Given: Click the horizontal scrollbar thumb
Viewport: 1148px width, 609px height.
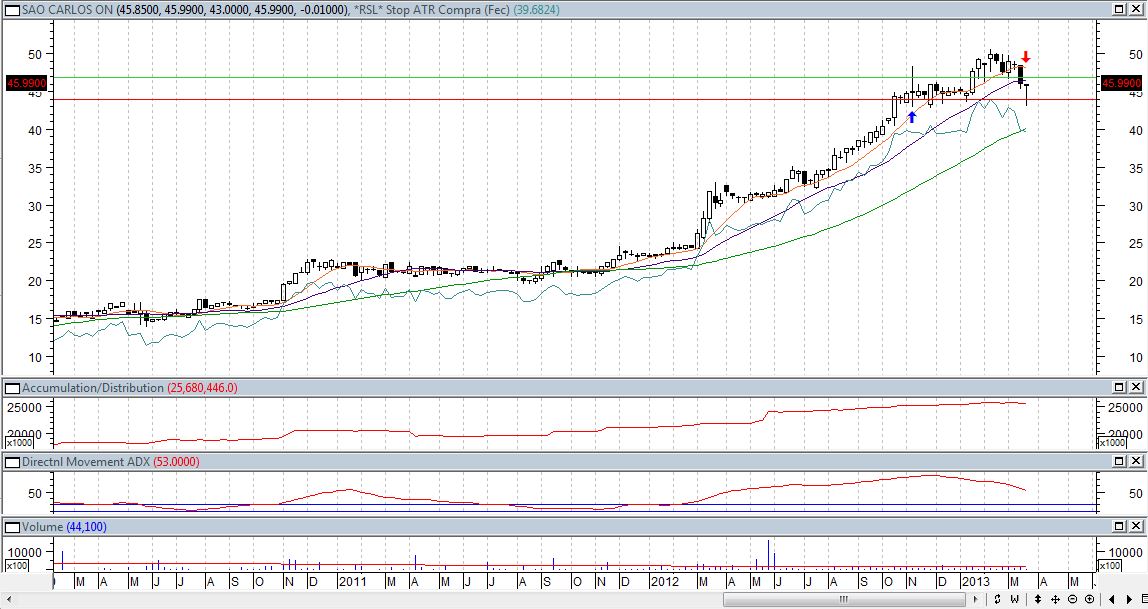Looking at the screenshot, I should [x=843, y=599].
